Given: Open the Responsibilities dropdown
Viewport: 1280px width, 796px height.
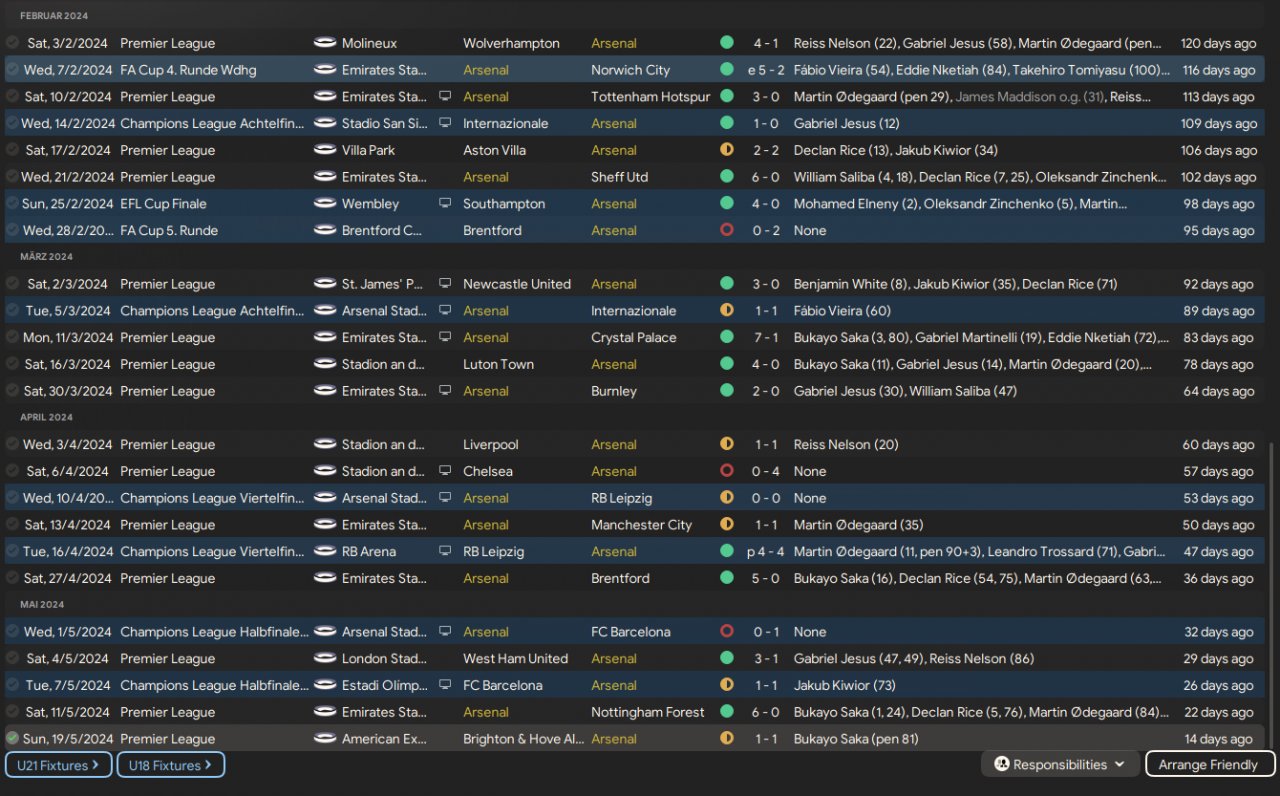Looking at the screenshot, I should [x=1060, y=765].
